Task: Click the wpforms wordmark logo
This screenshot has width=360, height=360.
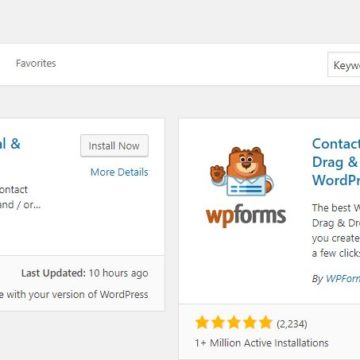Action: tap(246, 216)
